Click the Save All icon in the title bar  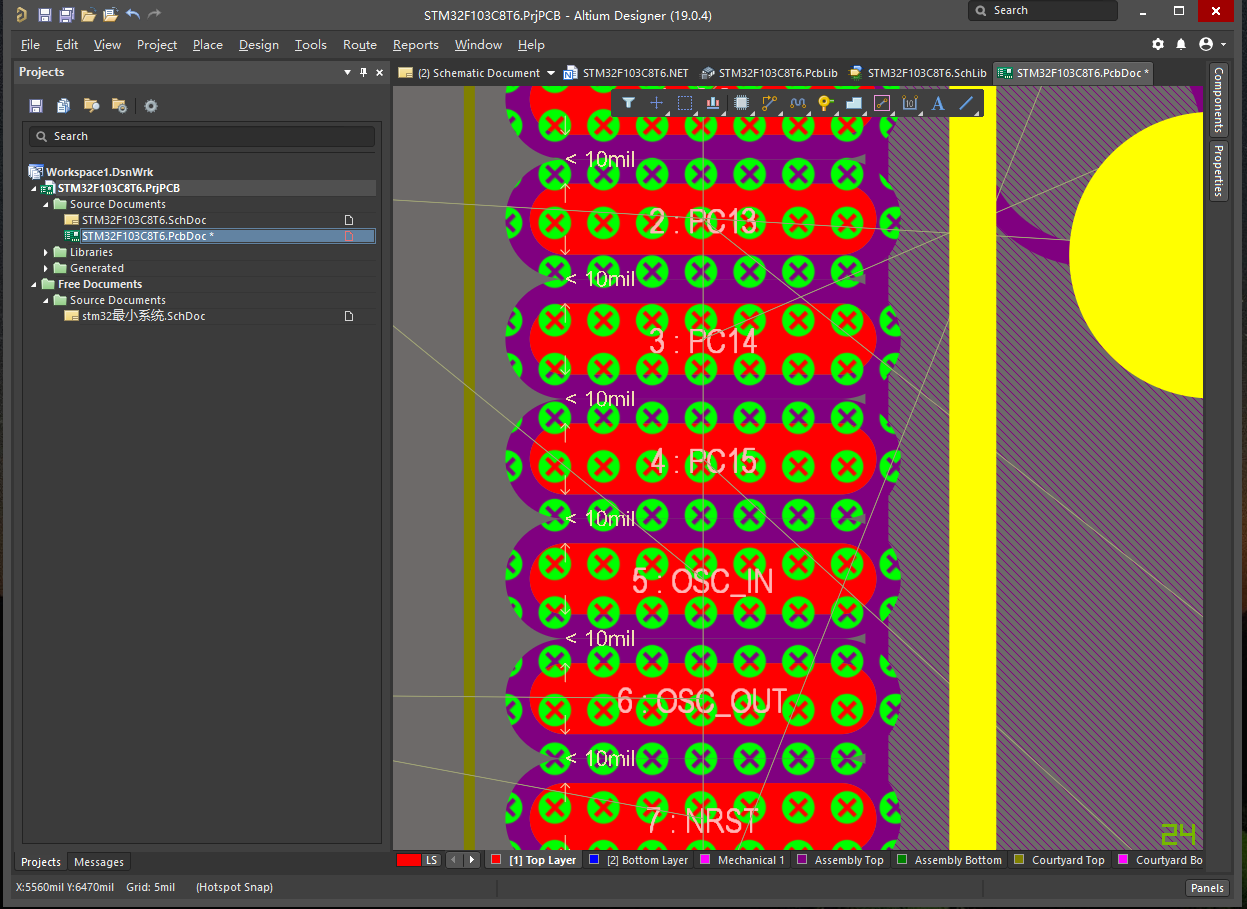point(67,15)
